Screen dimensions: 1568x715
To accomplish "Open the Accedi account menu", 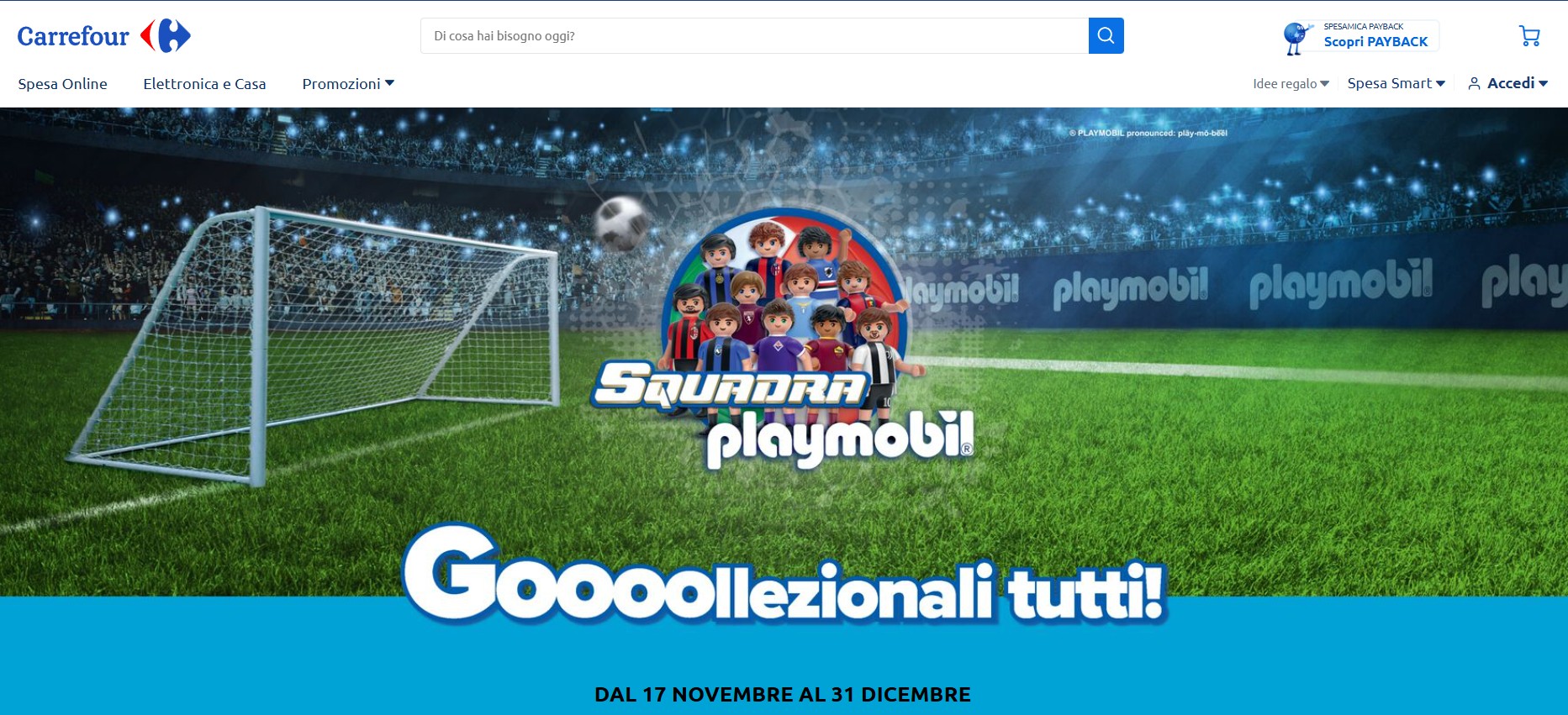I will (1508, 83).
